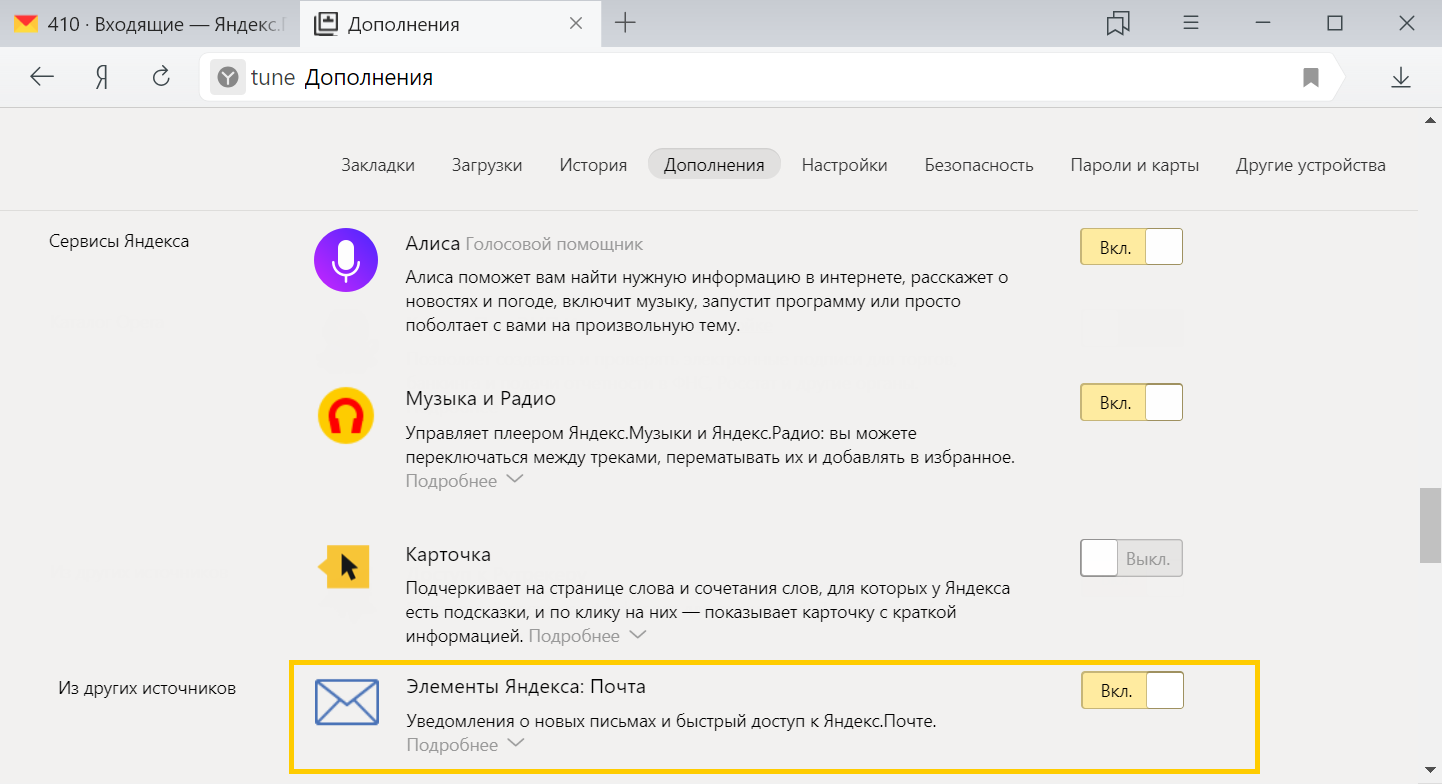Screen dimensions: 1442x784
Task: Open downloads with the arrow icon
Action: (1401, 77)
